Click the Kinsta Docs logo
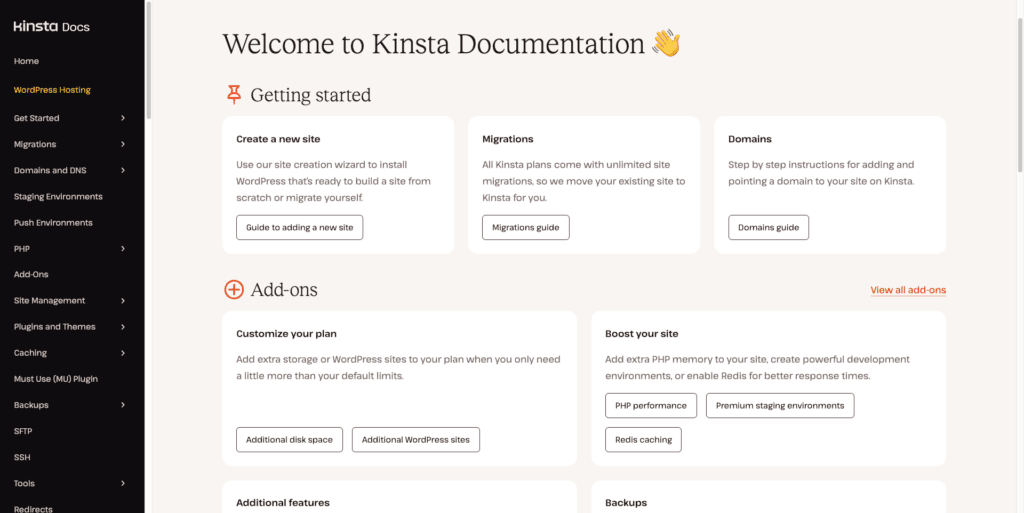Image resolution: width=1024 pixels, height=513 pixels. (x=52, y=27)
